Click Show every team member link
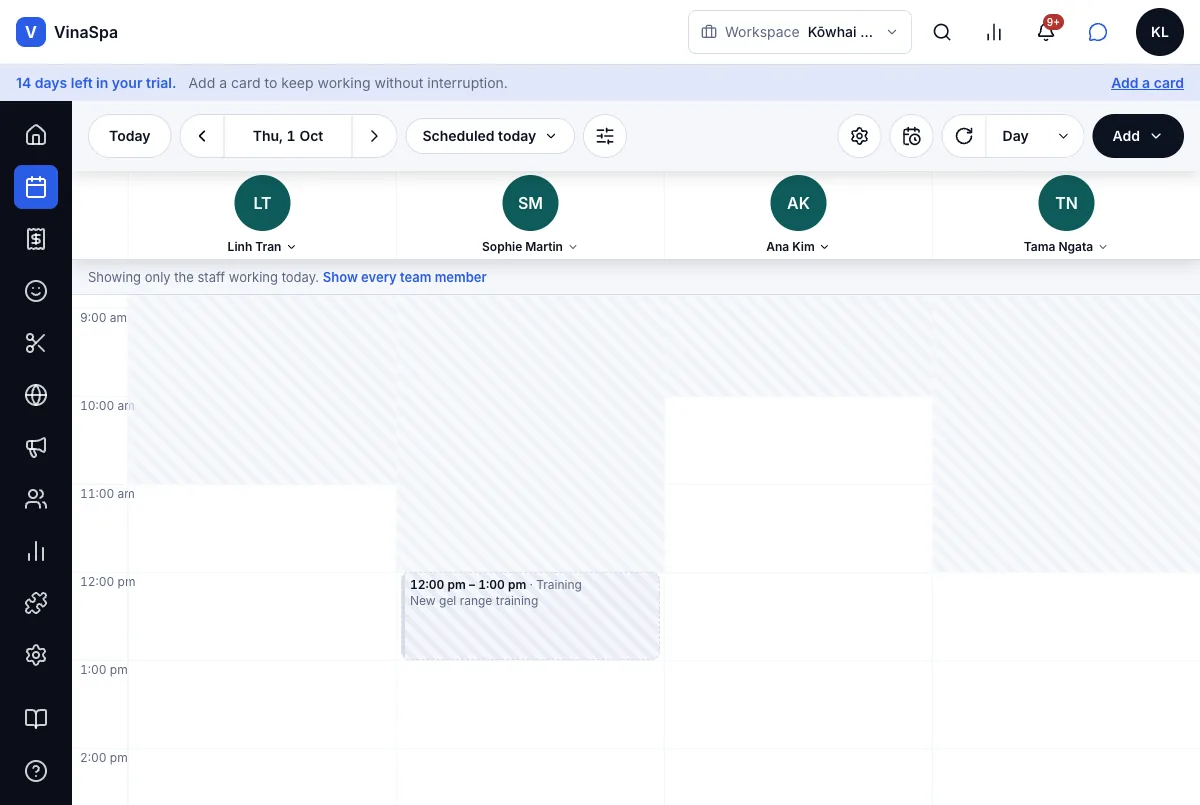Viewport: 1200px width, 805px height. tap(405, 277)
